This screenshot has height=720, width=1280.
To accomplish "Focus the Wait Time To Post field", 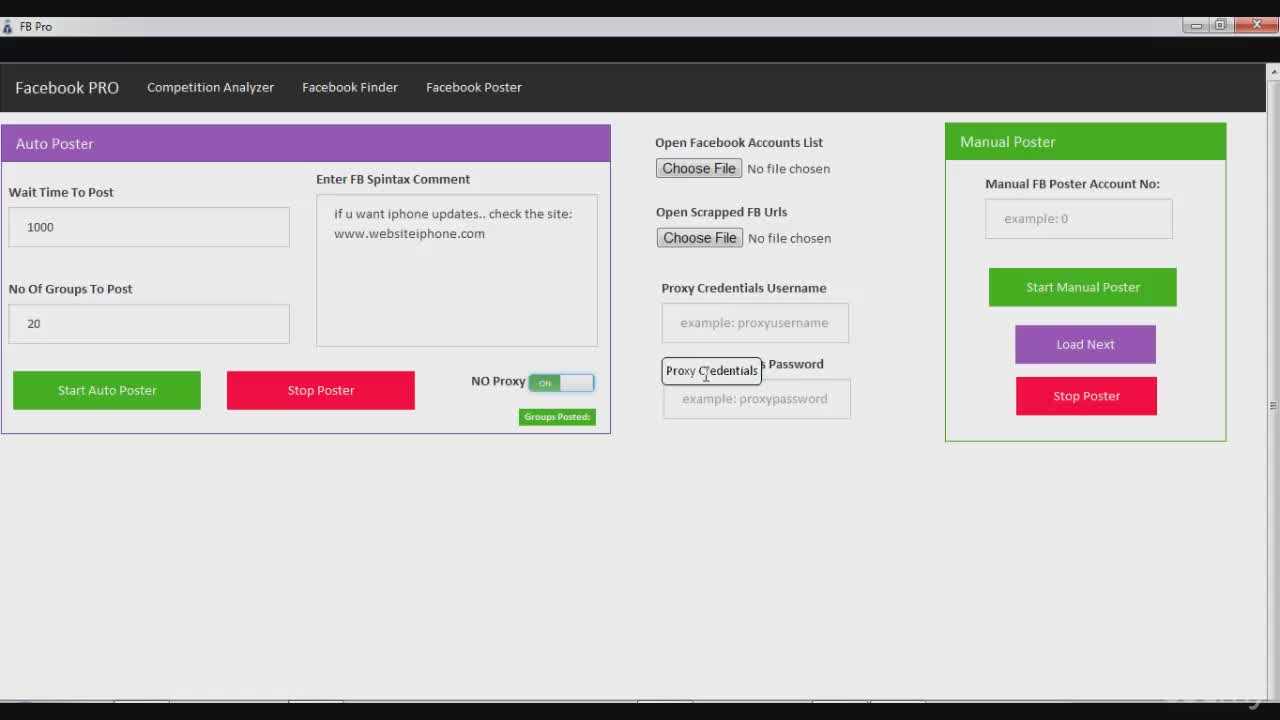I will [149, 228].
